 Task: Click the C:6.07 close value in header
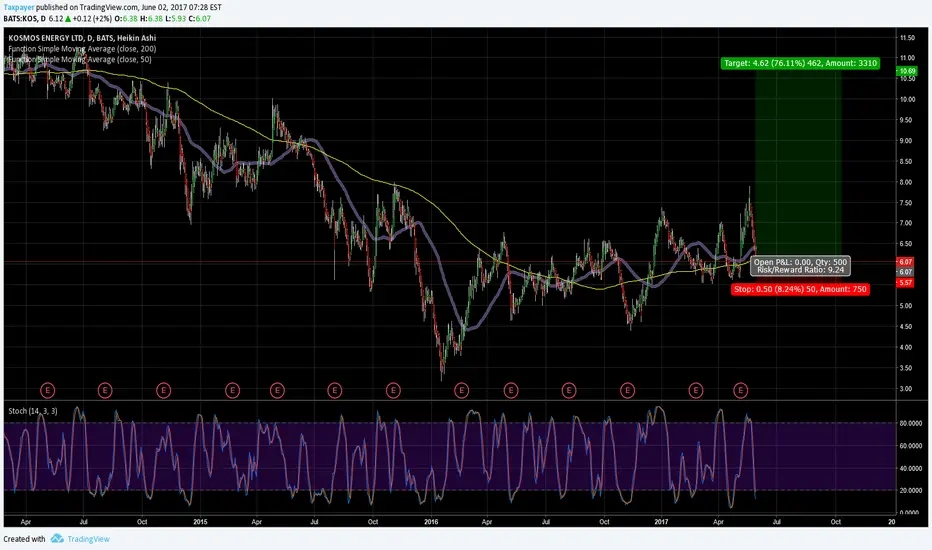pyautogui.click(x=200, y=18)
